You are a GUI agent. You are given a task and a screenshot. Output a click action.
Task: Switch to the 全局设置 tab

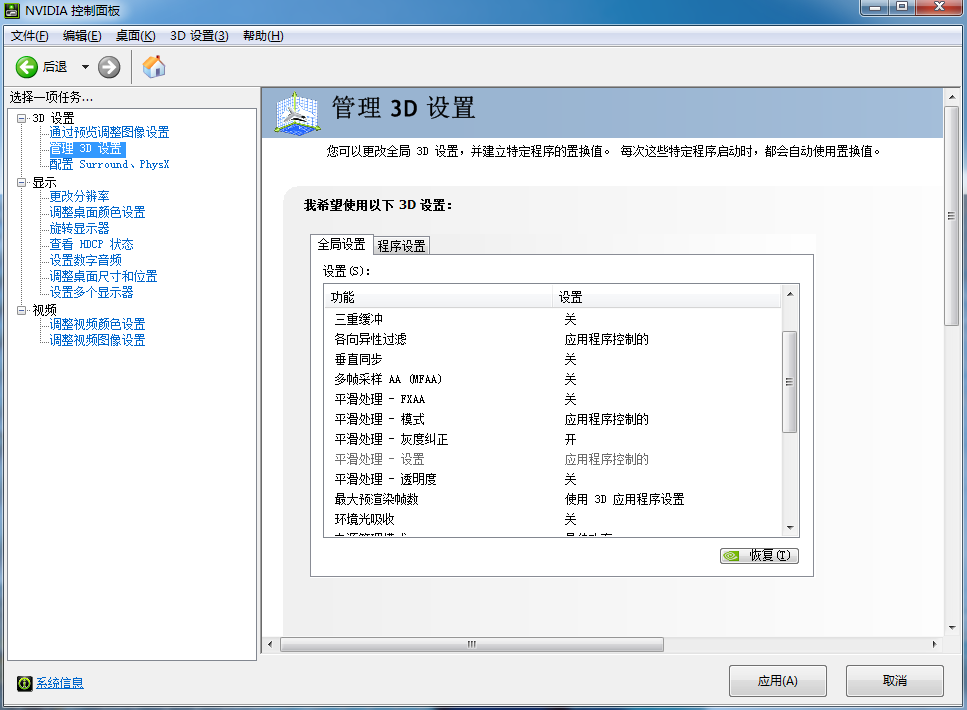point(341,244)
